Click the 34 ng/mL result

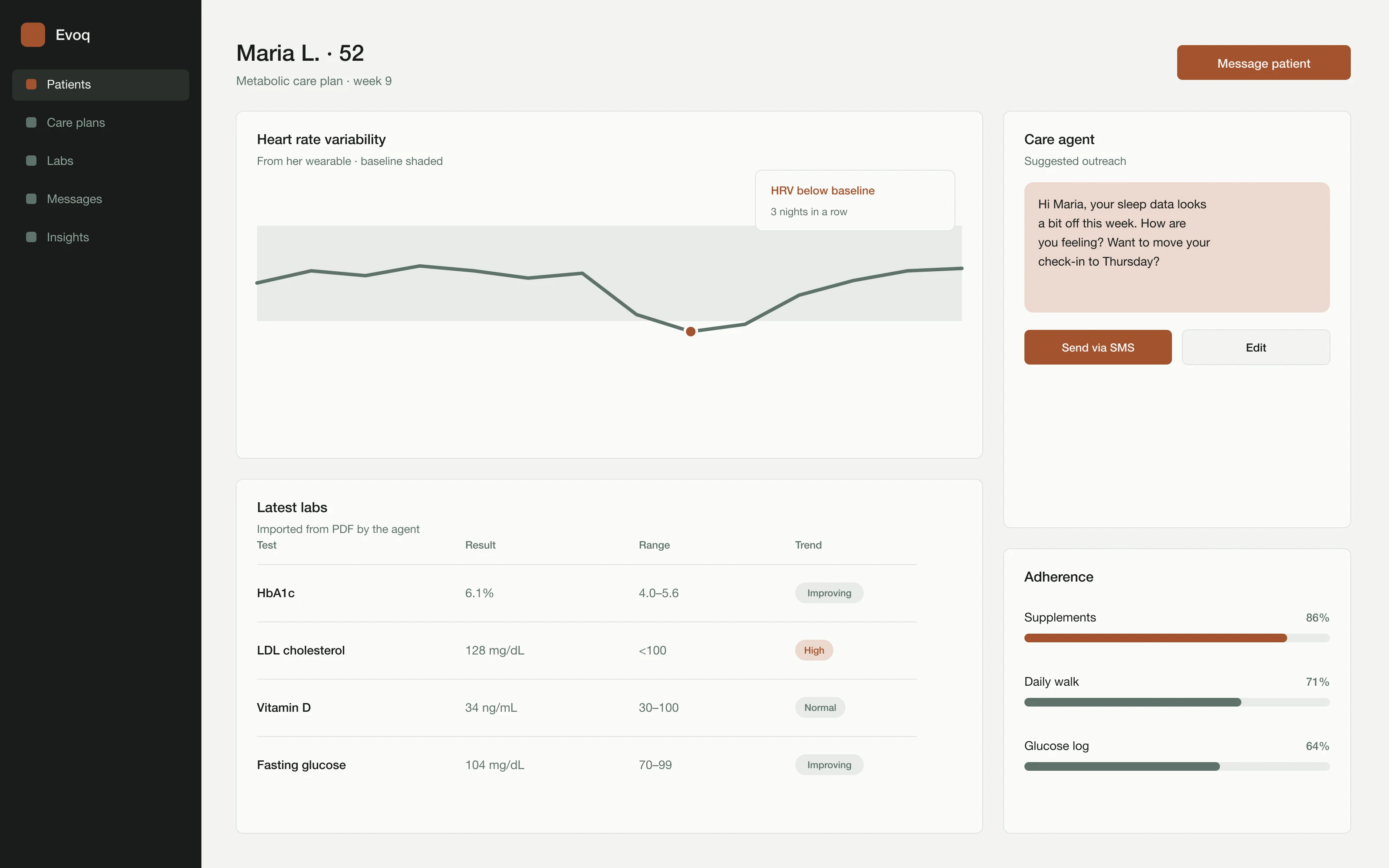tap(491, 708)
